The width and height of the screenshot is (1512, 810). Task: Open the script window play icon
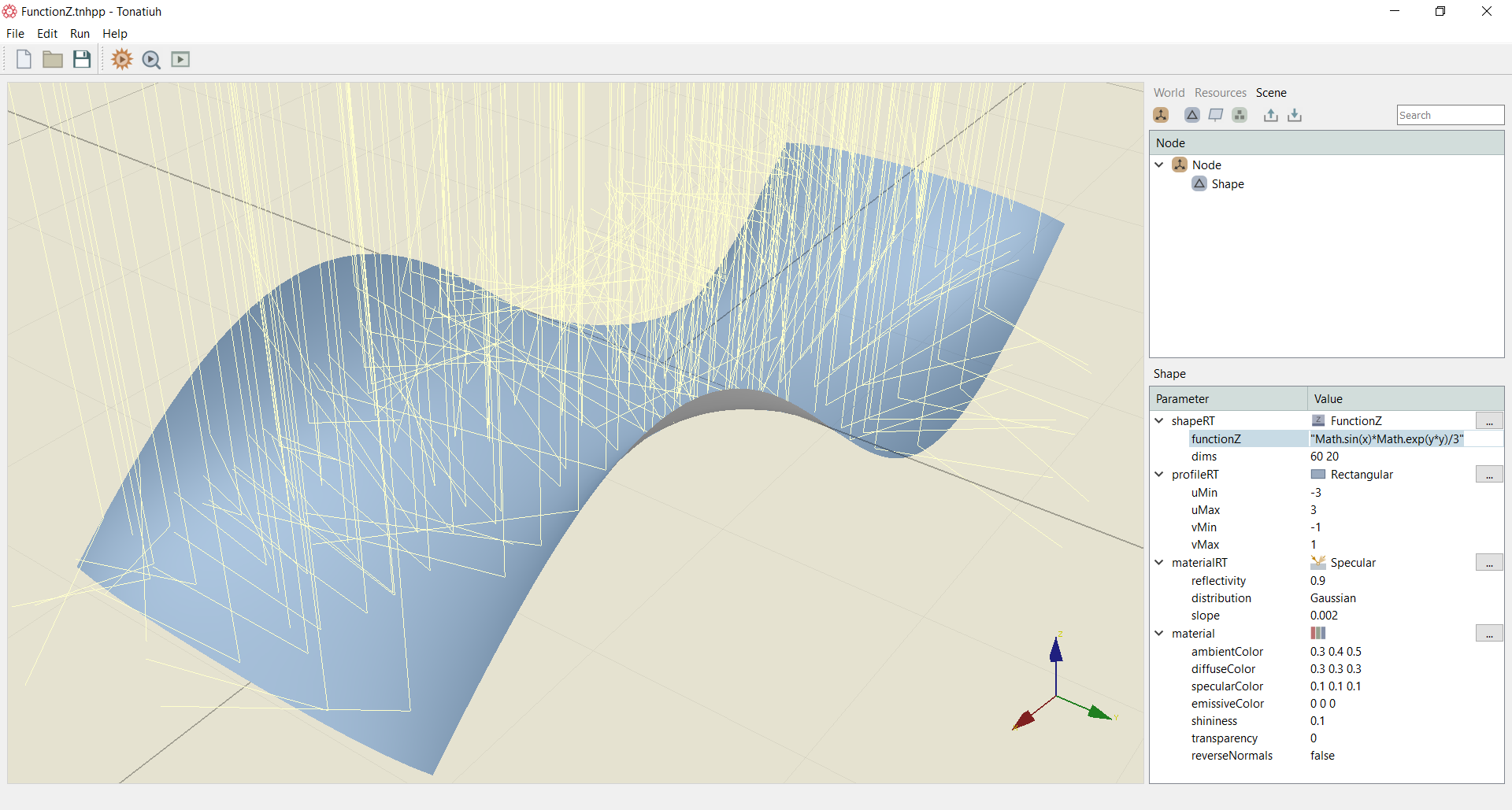(x=180, y=59)
